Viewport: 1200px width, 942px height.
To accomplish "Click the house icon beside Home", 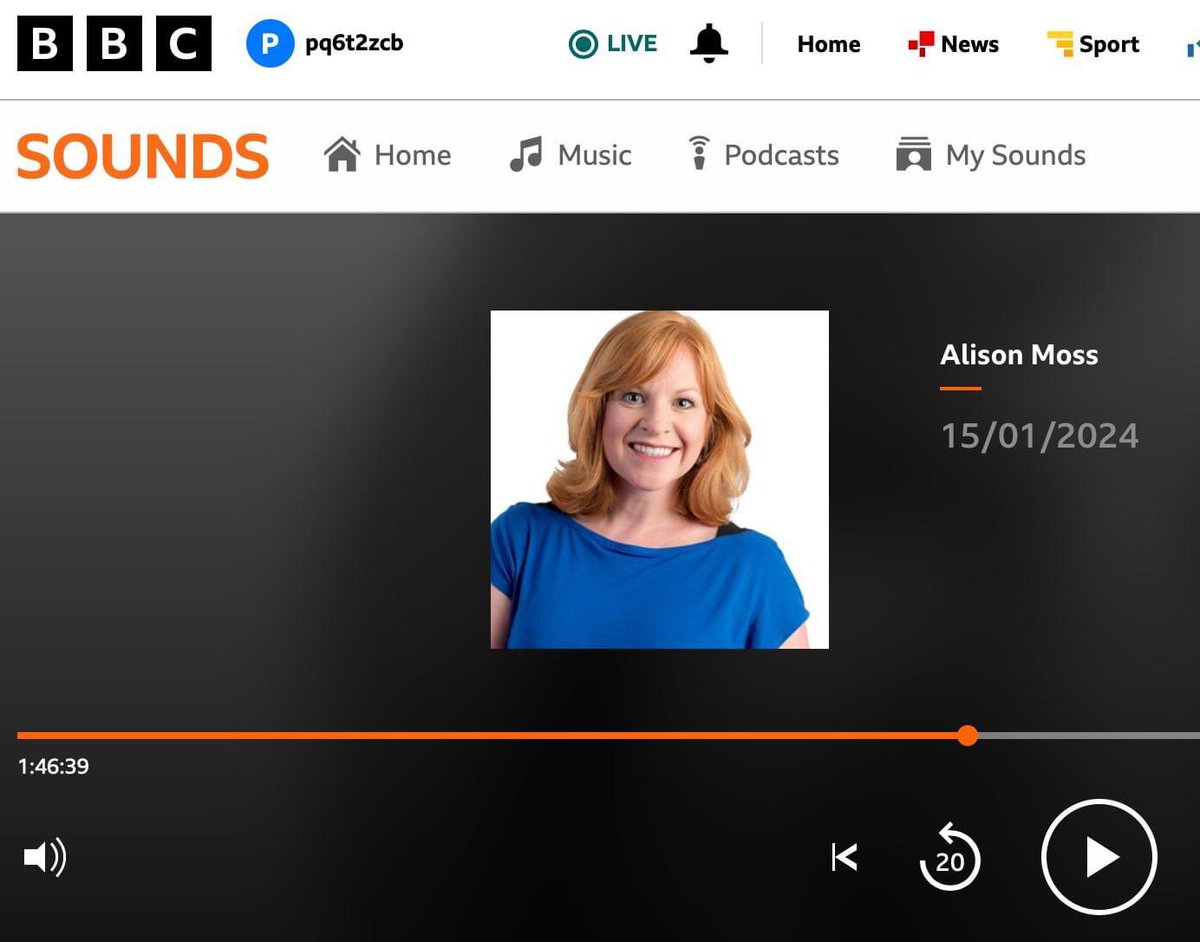I will (342, 155).
